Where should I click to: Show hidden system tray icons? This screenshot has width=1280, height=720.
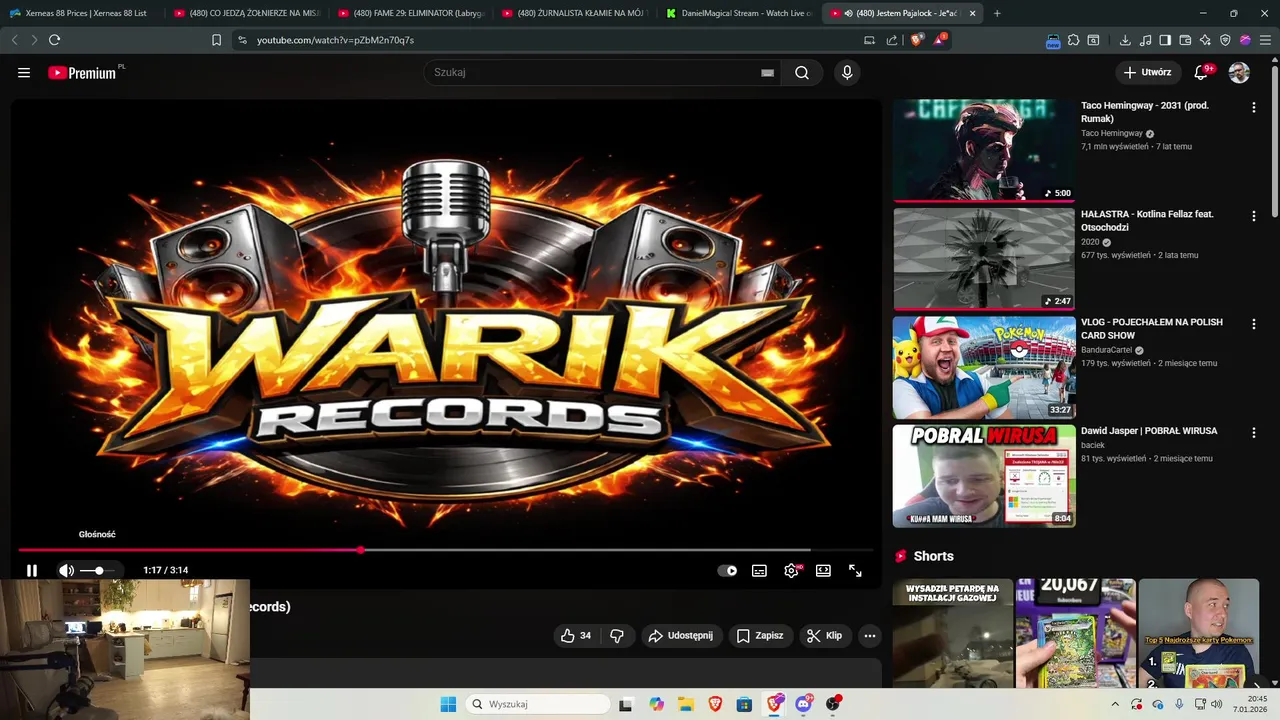coord(1115,704)
